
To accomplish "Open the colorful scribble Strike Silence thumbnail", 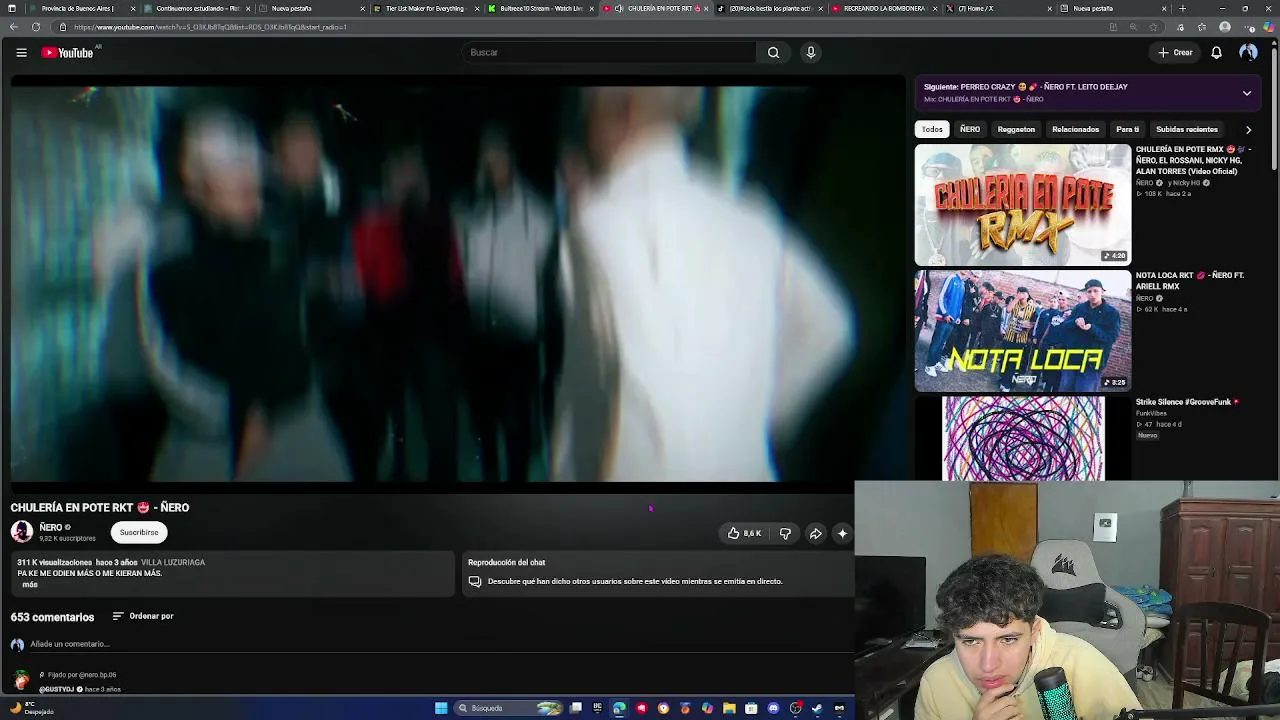I will pos(1023,438).
